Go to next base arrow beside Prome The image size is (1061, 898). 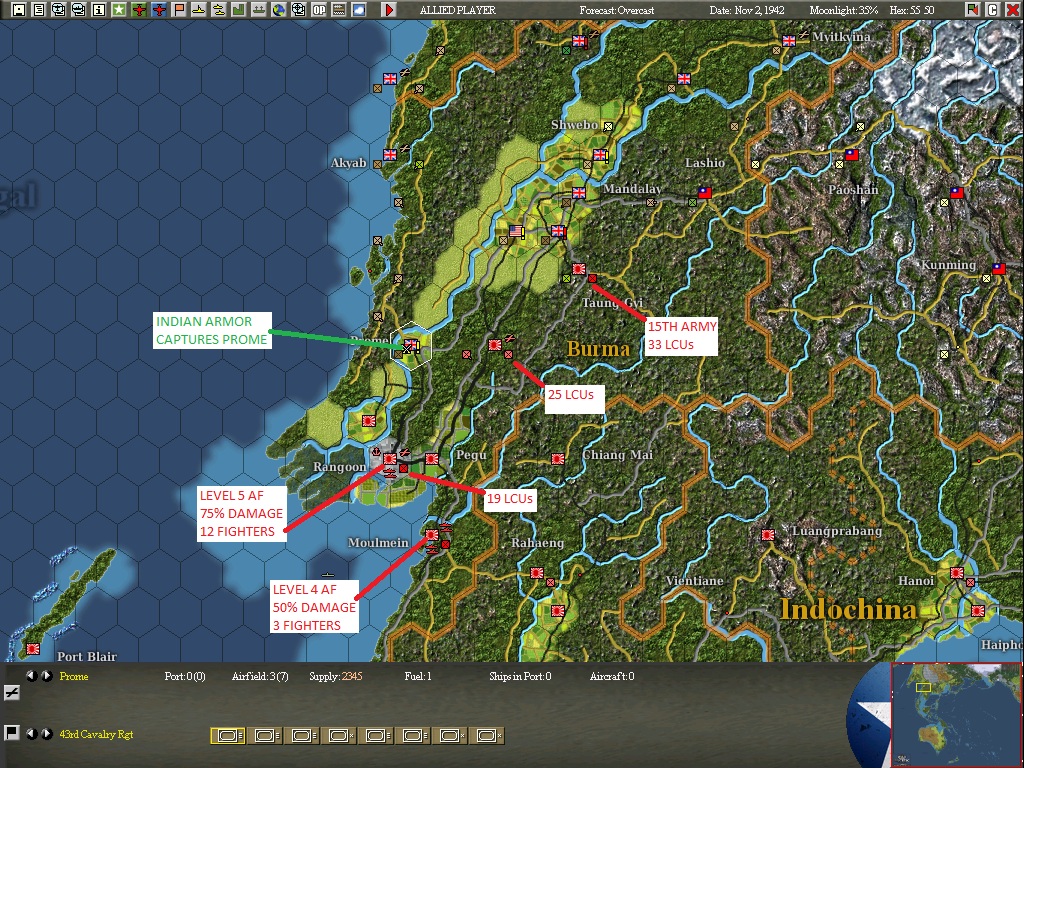46,675
